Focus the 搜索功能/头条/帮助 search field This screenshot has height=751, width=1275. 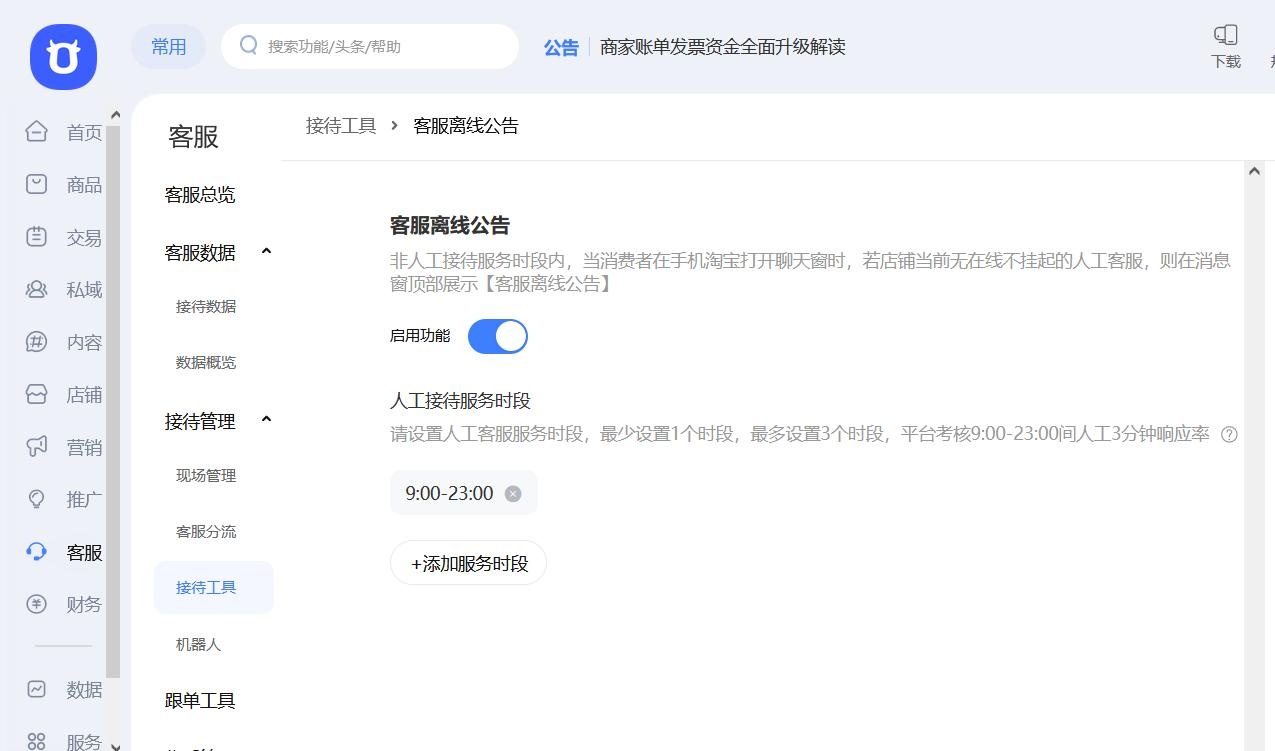click(x=370, y=46)
